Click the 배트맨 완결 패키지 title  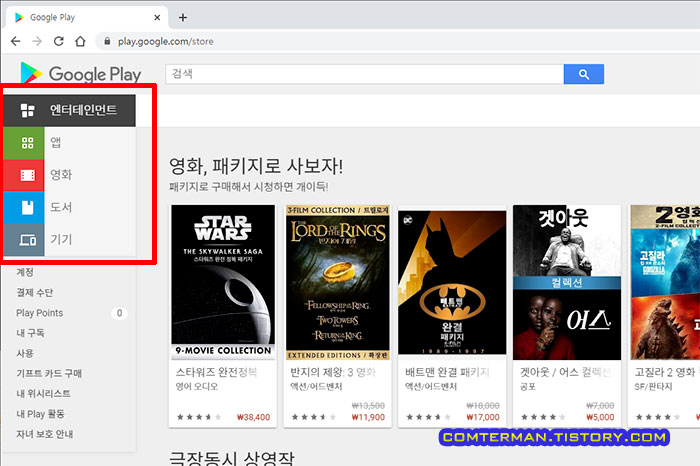447,372
